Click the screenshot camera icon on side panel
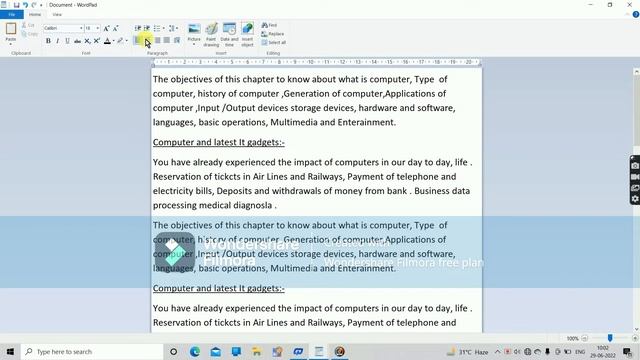 pyautogui.click(x=635, y=166)
